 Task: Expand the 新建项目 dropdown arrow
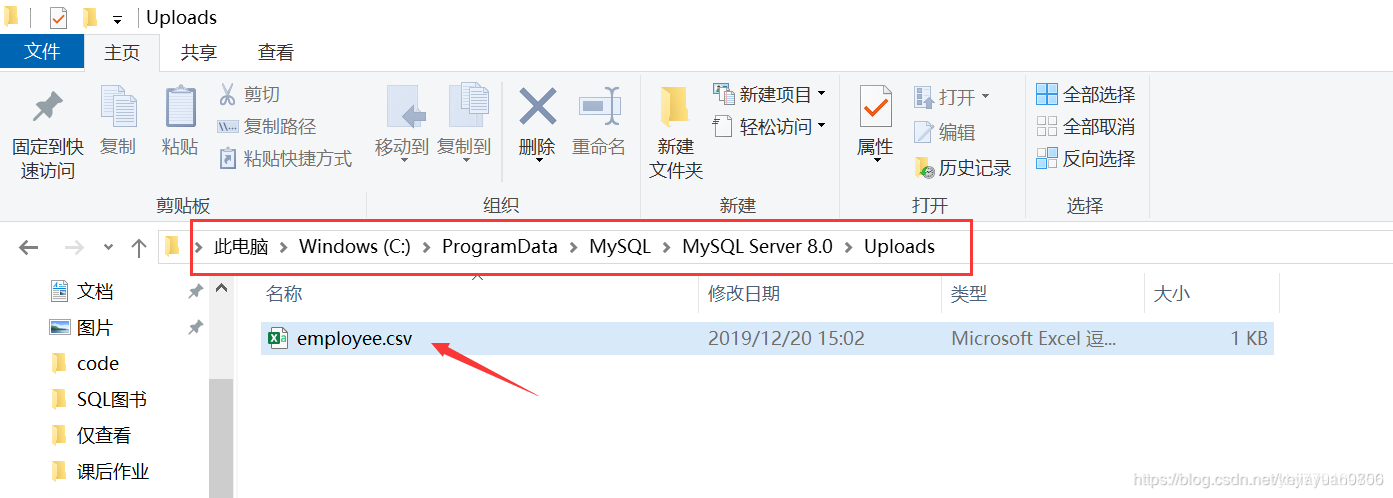(x=821, y=94)
